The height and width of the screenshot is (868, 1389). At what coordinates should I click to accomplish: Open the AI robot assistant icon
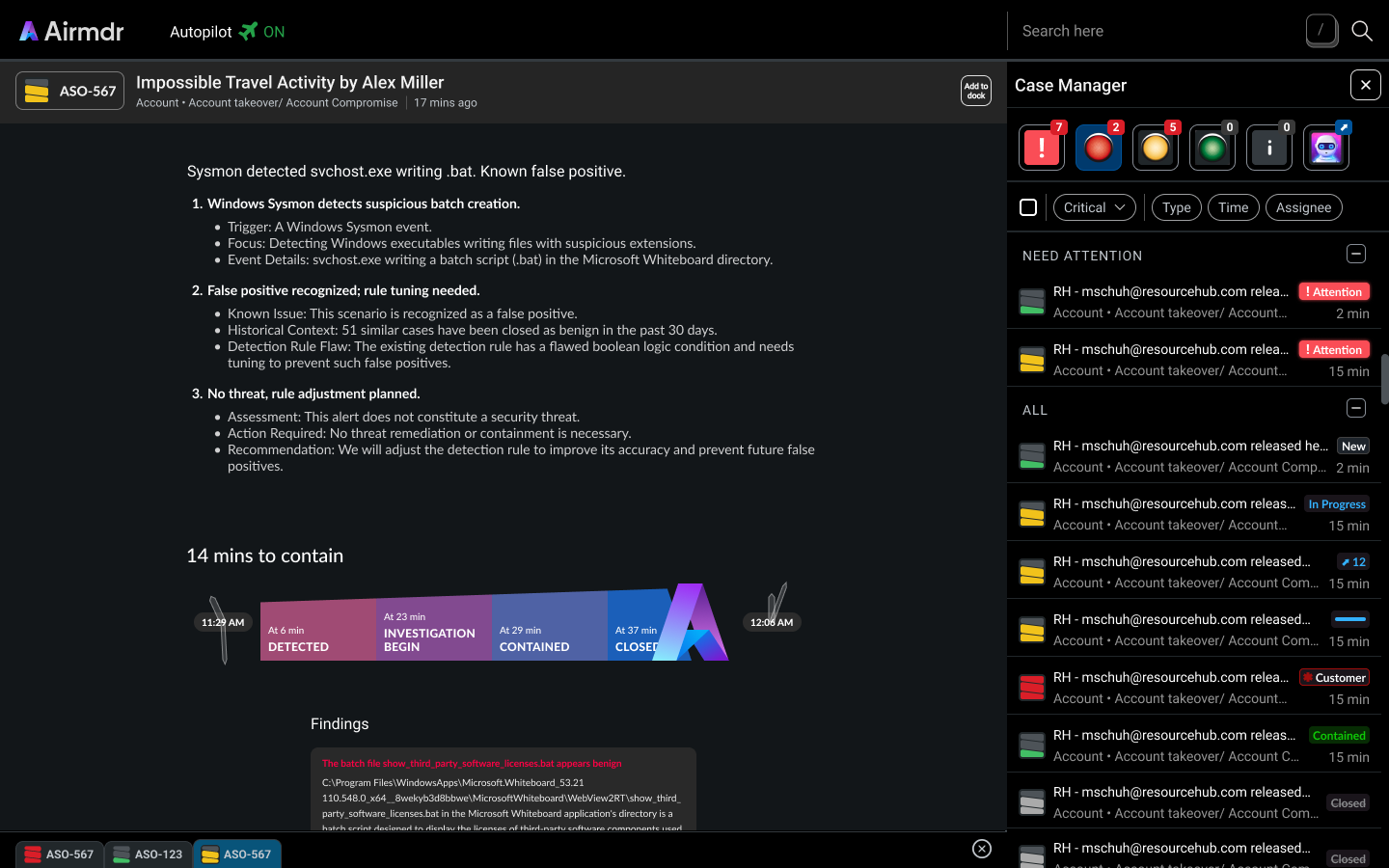pyautogui.click(x=1325, y=148)
